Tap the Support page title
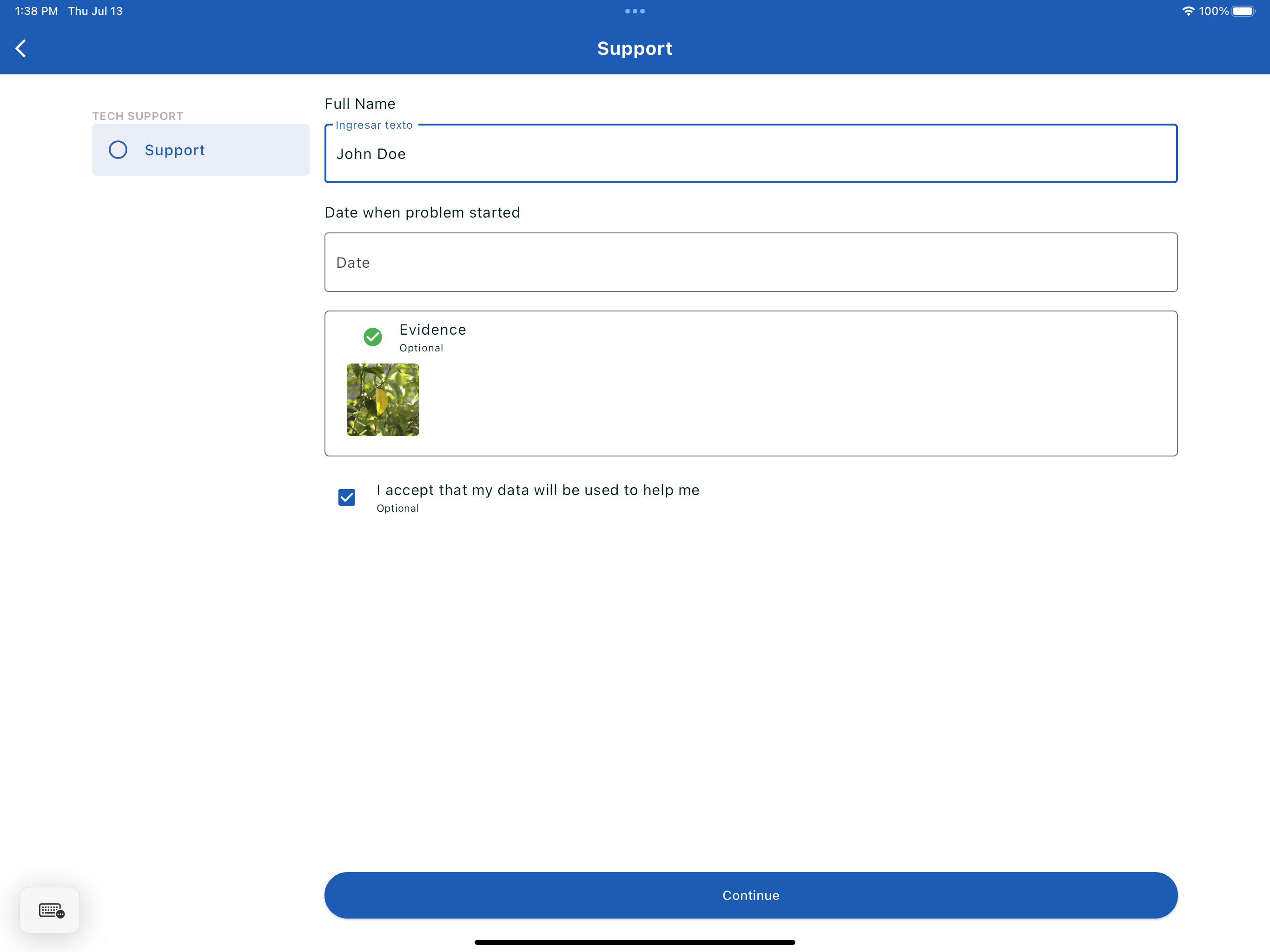The width and height of the screenshot is (1270, 952). (x=635, y=48)
